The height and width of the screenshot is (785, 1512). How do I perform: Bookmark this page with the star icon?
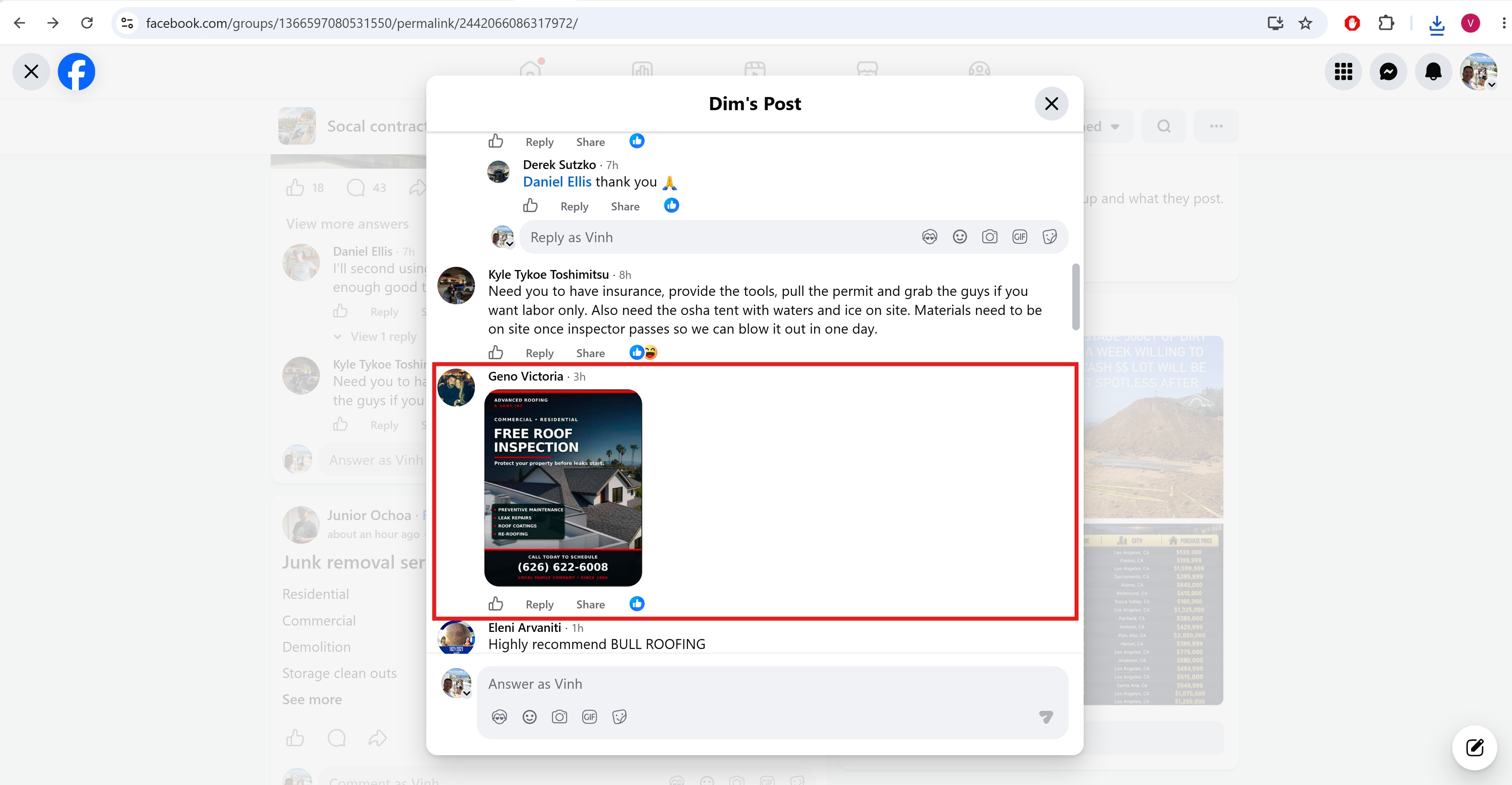point(1305,23)
